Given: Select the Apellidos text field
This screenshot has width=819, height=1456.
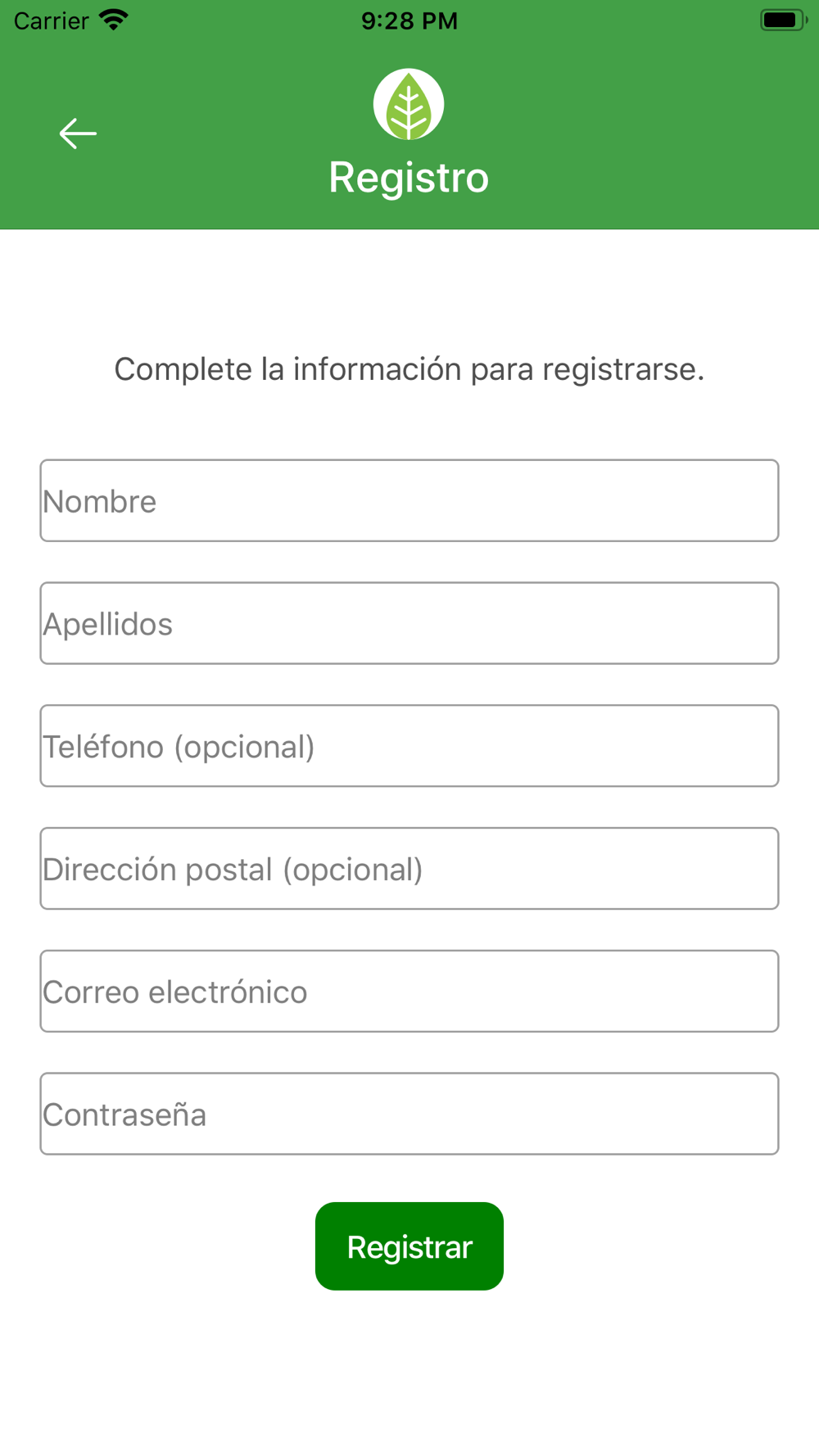Looking at the screenshot, I should pyautogui.click(x=409, y=623).
